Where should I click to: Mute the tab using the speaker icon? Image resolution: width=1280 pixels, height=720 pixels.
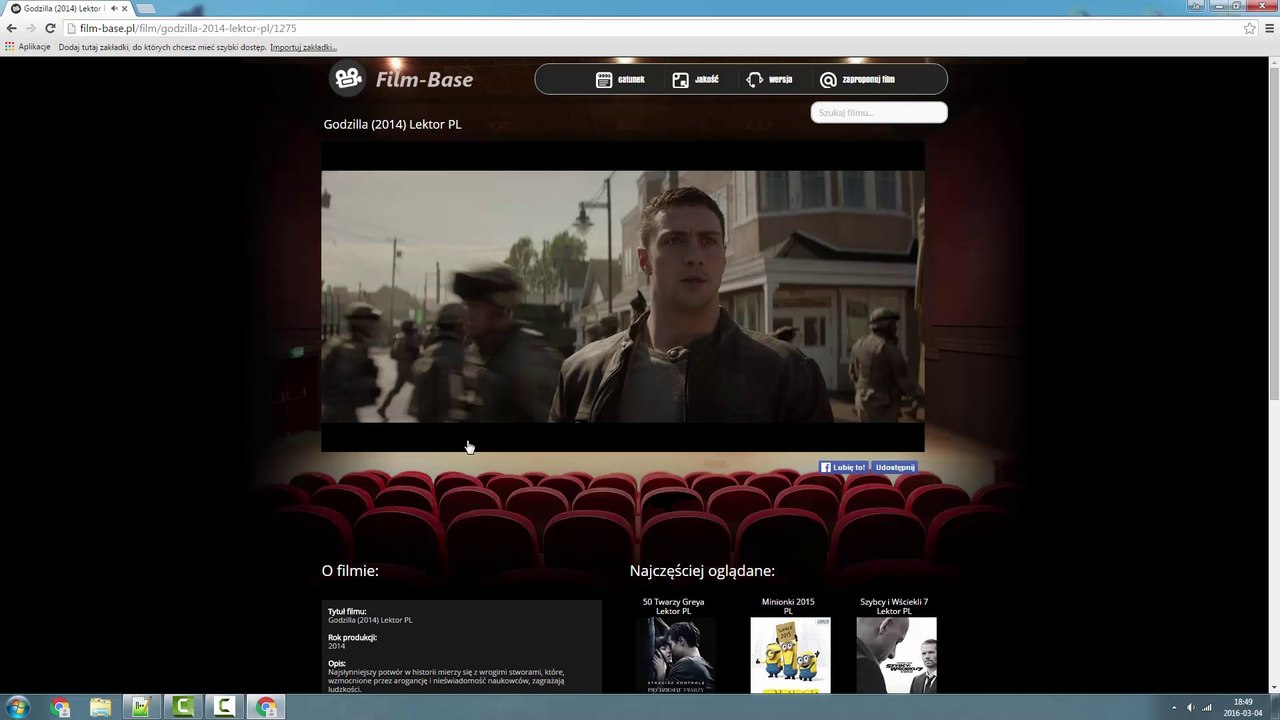point(114,8)
